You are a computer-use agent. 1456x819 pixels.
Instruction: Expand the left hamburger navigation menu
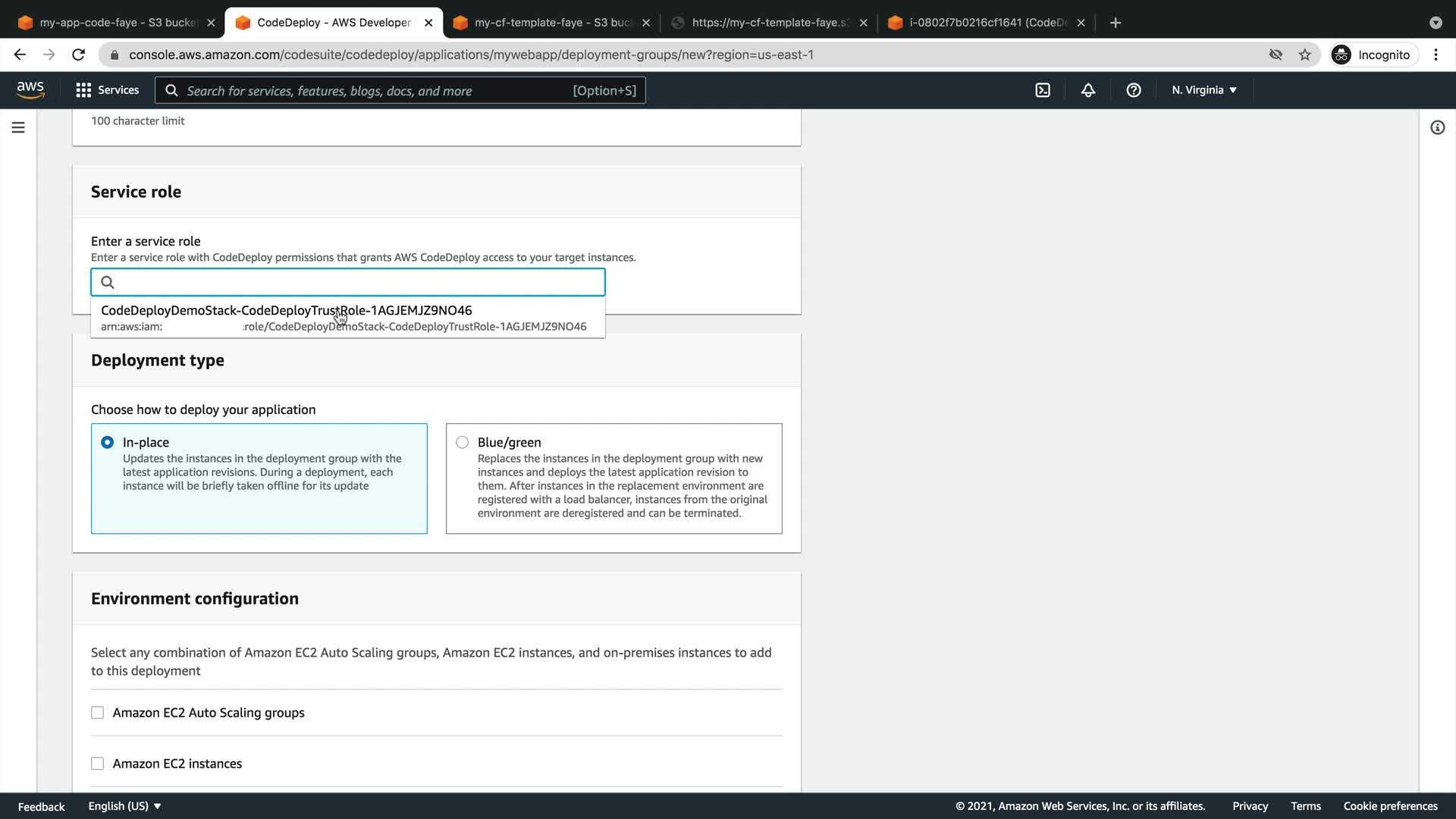coord(18,127)
